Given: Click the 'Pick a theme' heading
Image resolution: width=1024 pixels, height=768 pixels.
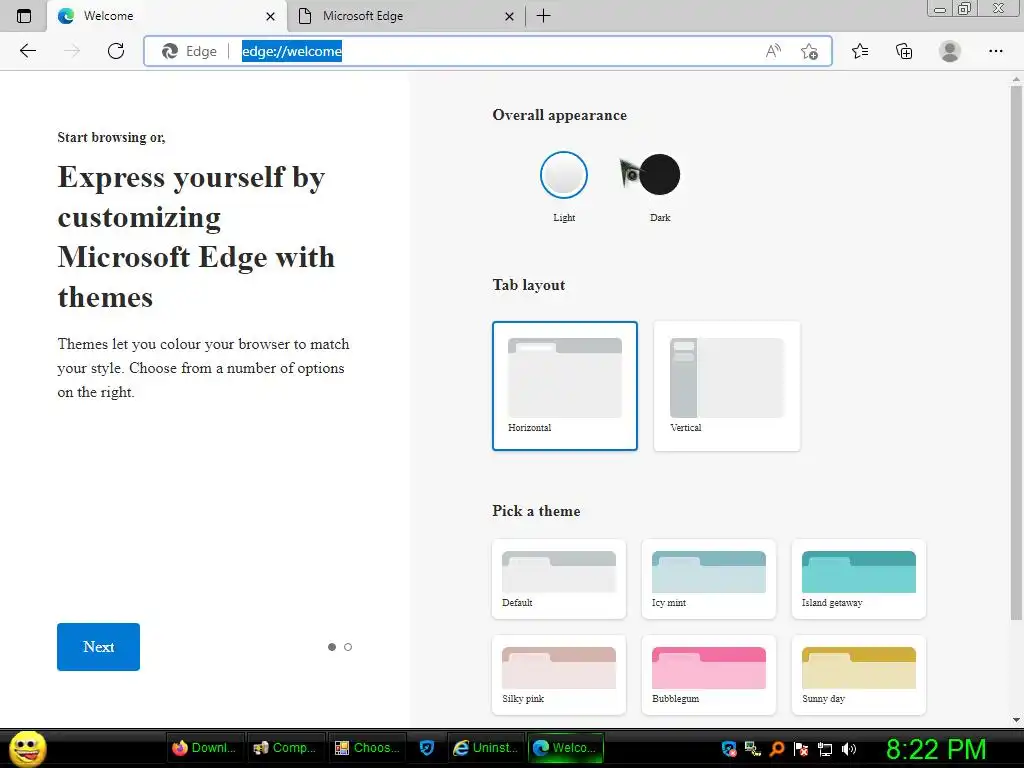Looking at the screenshot, I should click(x=536, y=511).
